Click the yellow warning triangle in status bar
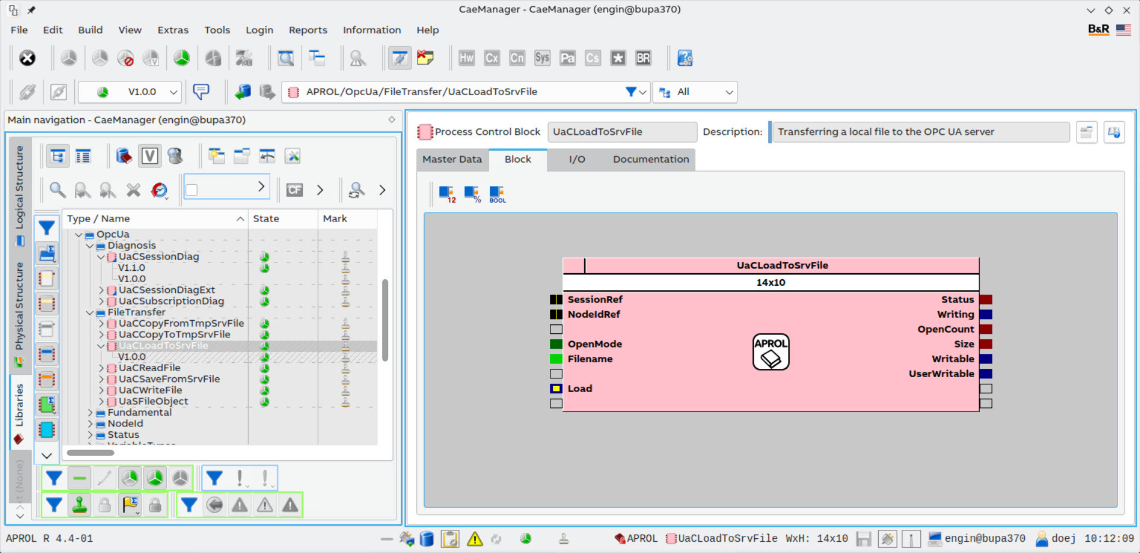Viewport: 1140px width, 553px height. 475,539
